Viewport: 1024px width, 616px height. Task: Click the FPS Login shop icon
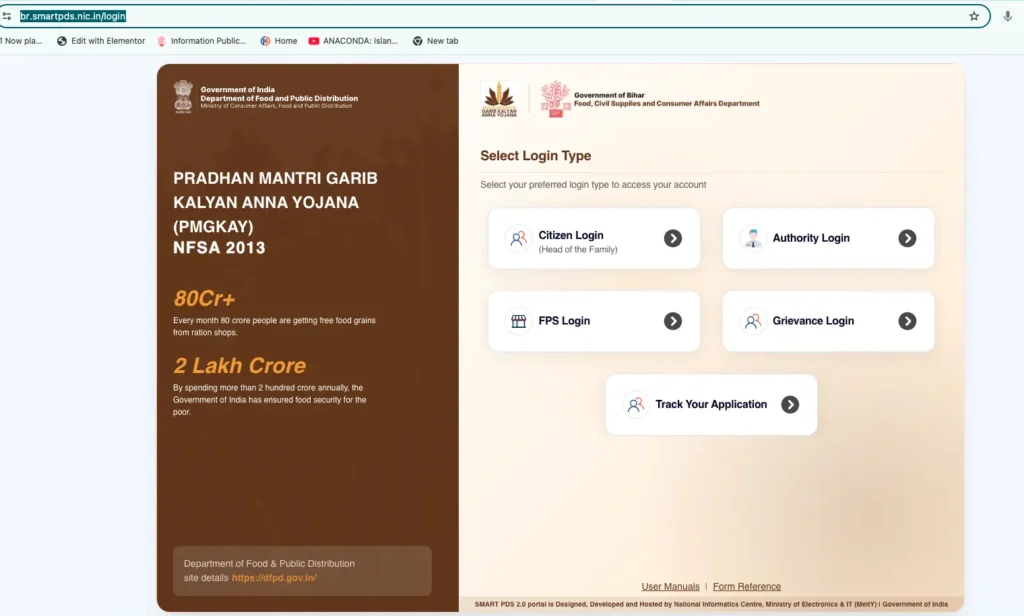click(x=518, y=321)
